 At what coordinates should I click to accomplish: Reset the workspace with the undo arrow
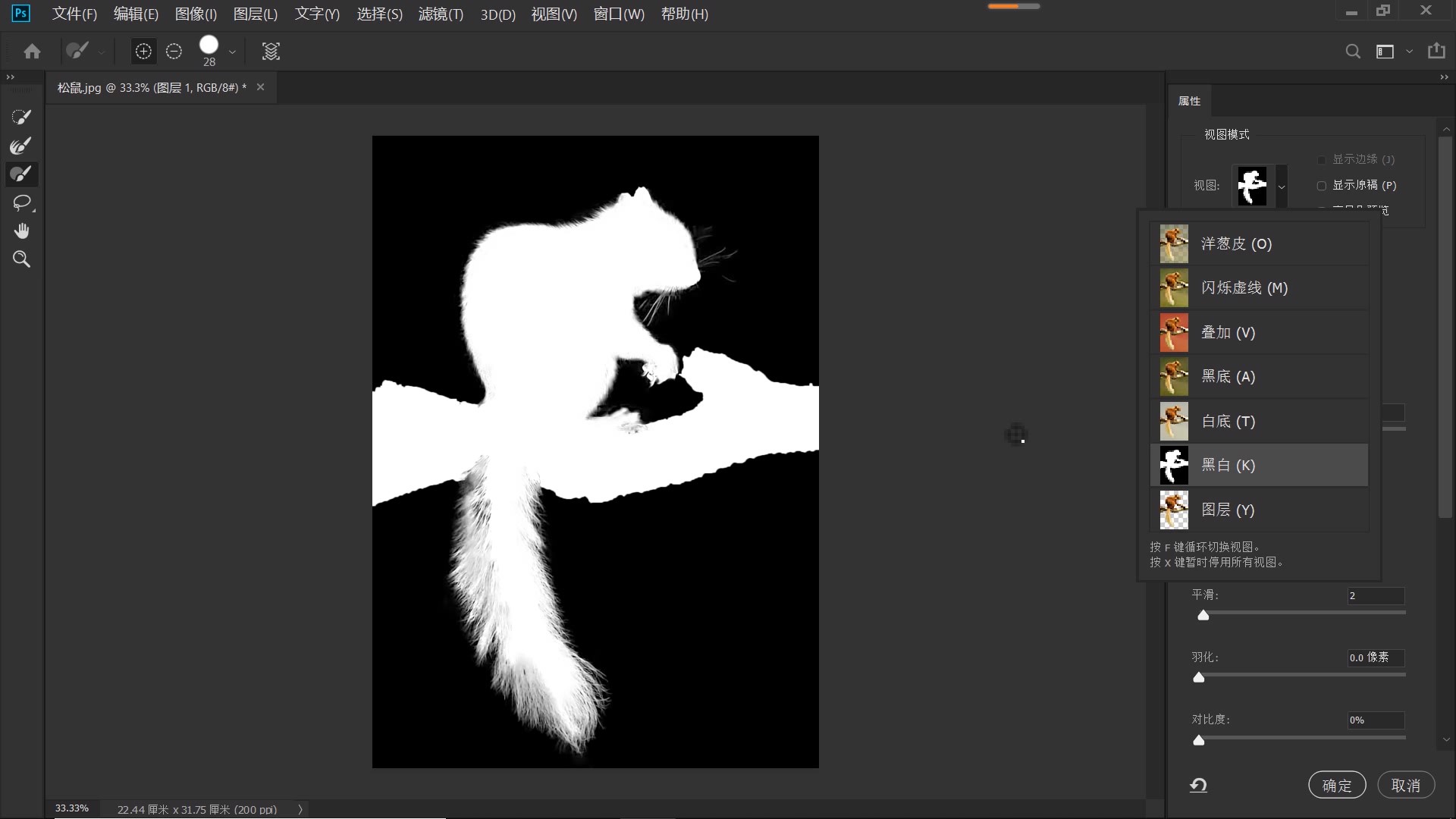[x=1198, y=786]
